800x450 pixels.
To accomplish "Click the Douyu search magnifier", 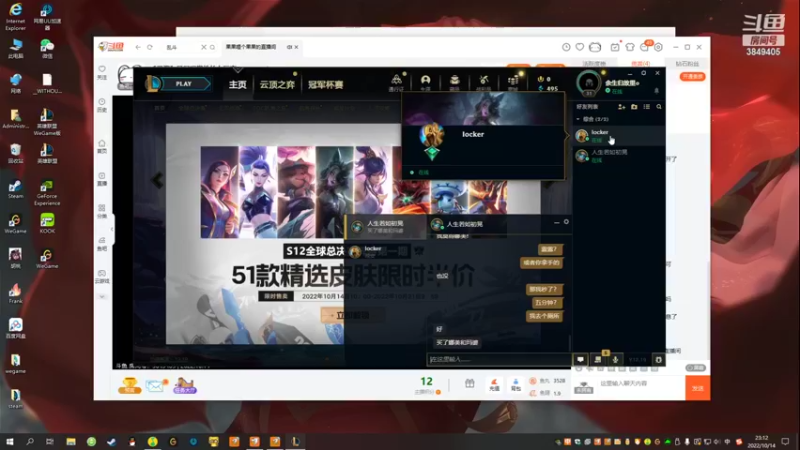I will click(213, 47).
